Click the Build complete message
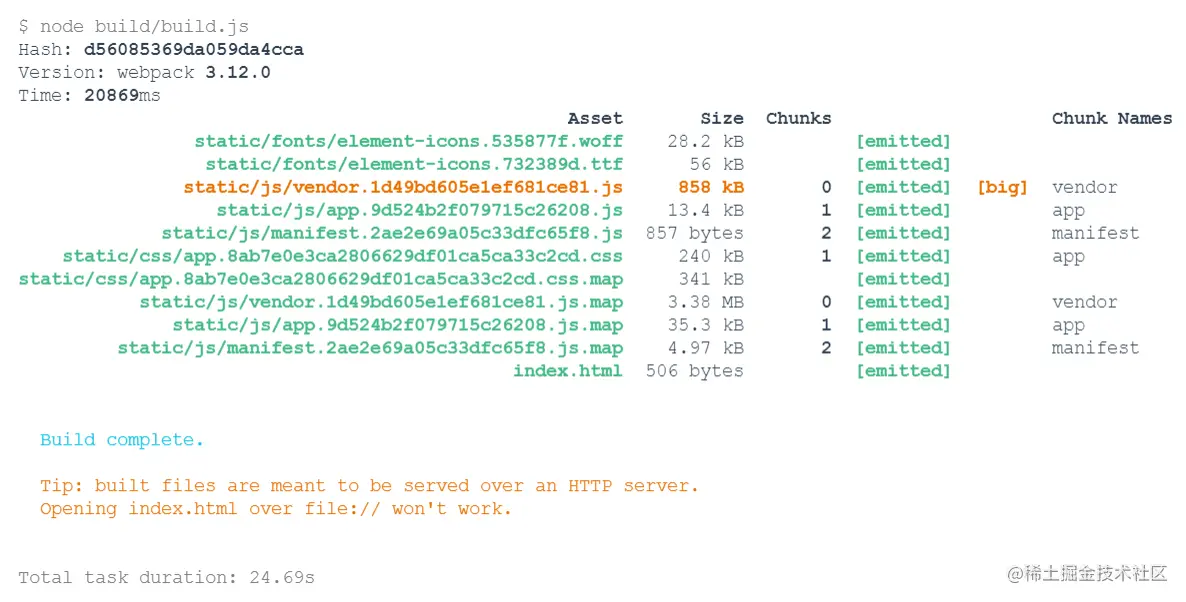 (x=122, y=440)
